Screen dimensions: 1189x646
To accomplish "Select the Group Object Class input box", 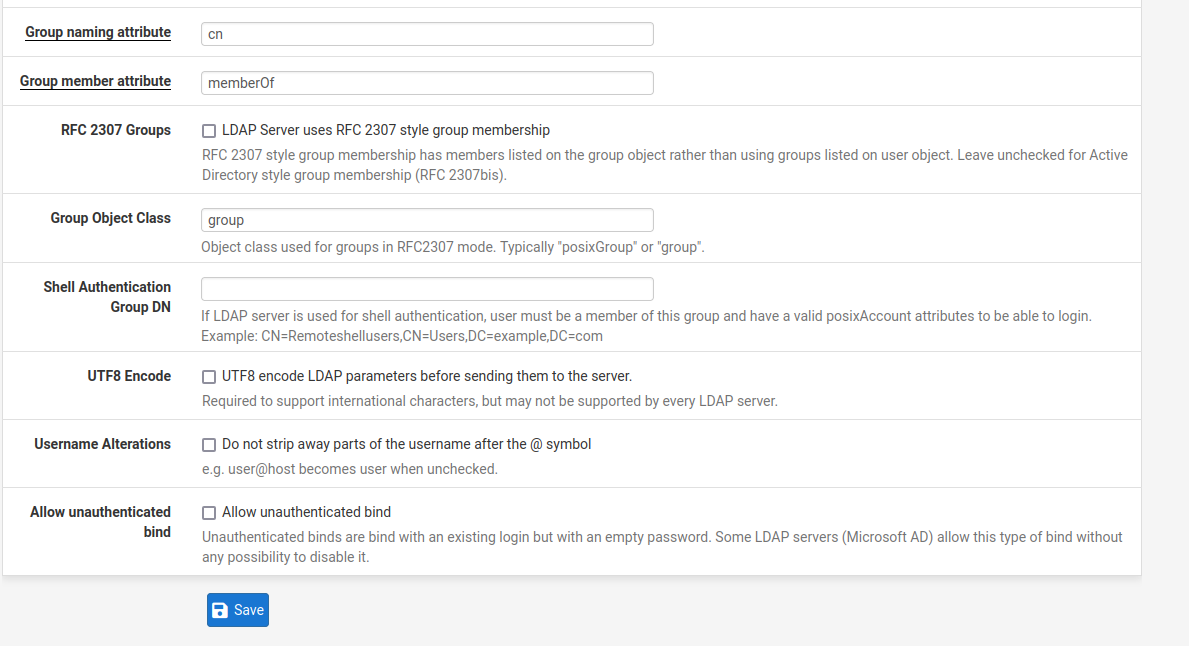I will (427, 220).
